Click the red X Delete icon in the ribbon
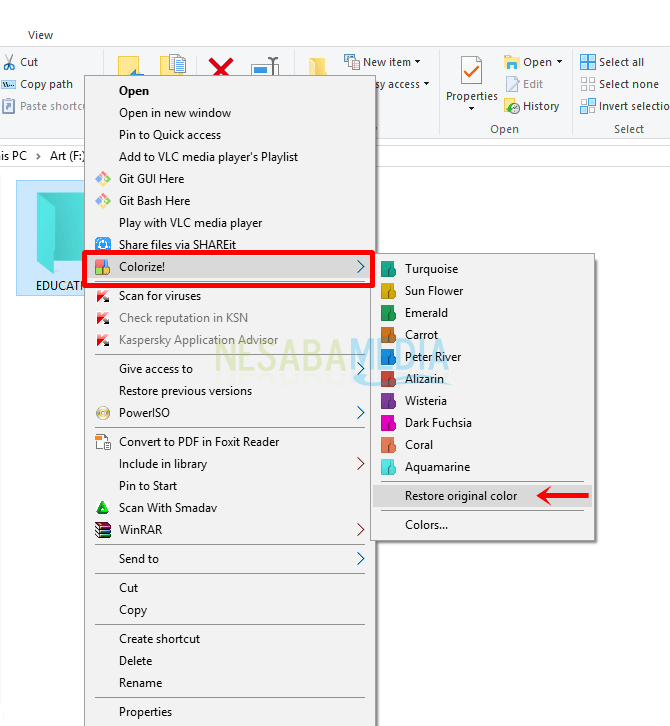The image size is (670, 726). point(220,66)
